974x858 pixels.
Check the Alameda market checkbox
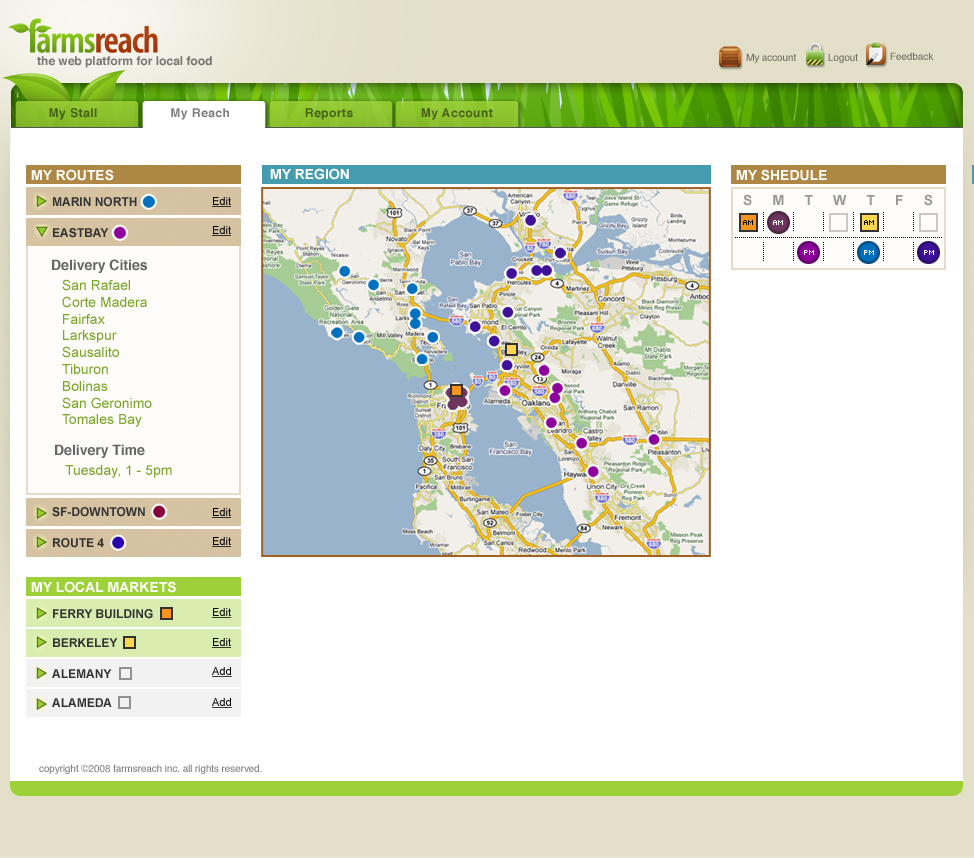[x=124, y=703]
